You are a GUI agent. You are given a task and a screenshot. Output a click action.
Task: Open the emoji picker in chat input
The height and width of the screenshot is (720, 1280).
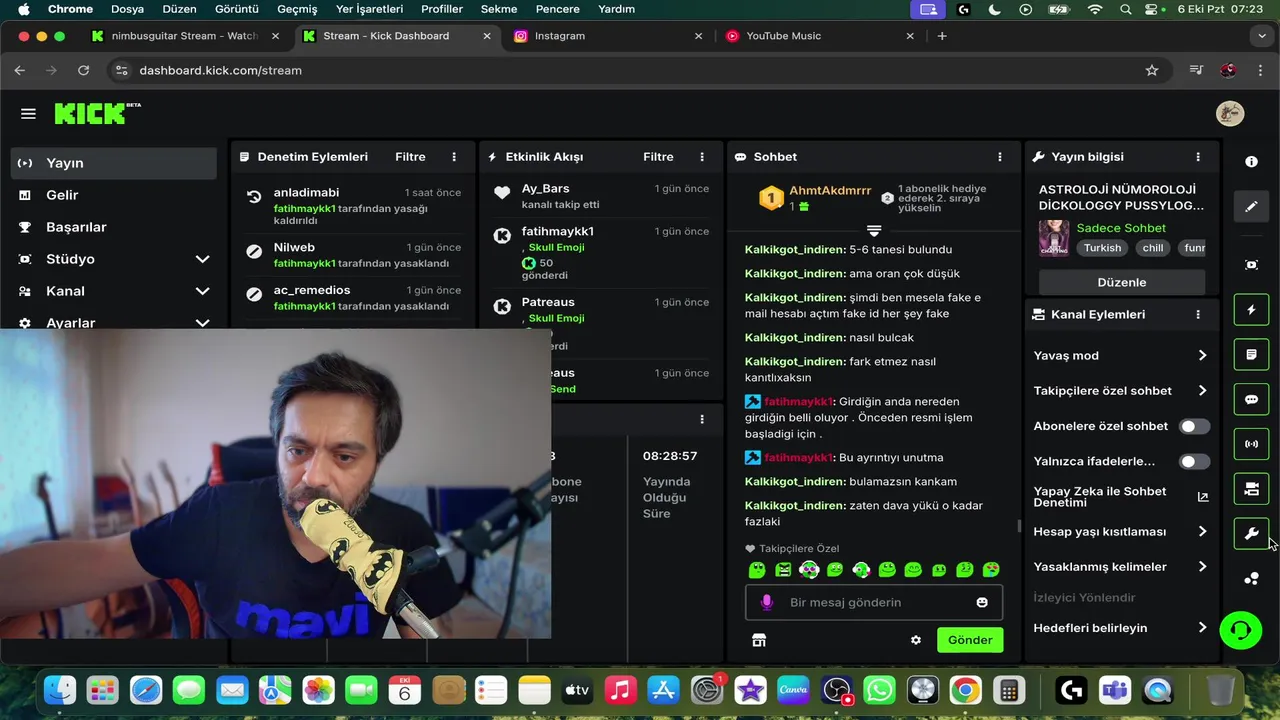tap(982, 602)
